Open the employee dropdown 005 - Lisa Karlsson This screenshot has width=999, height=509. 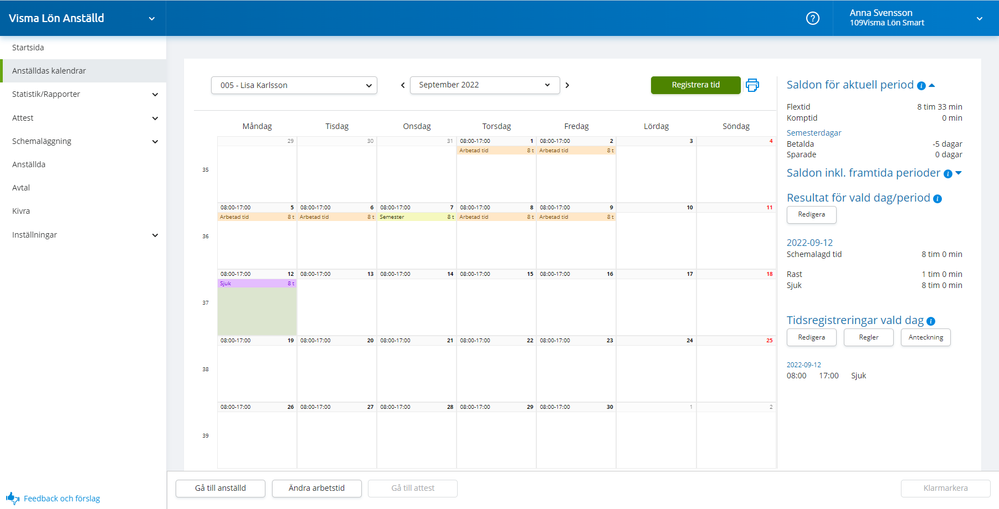point(293,85)
